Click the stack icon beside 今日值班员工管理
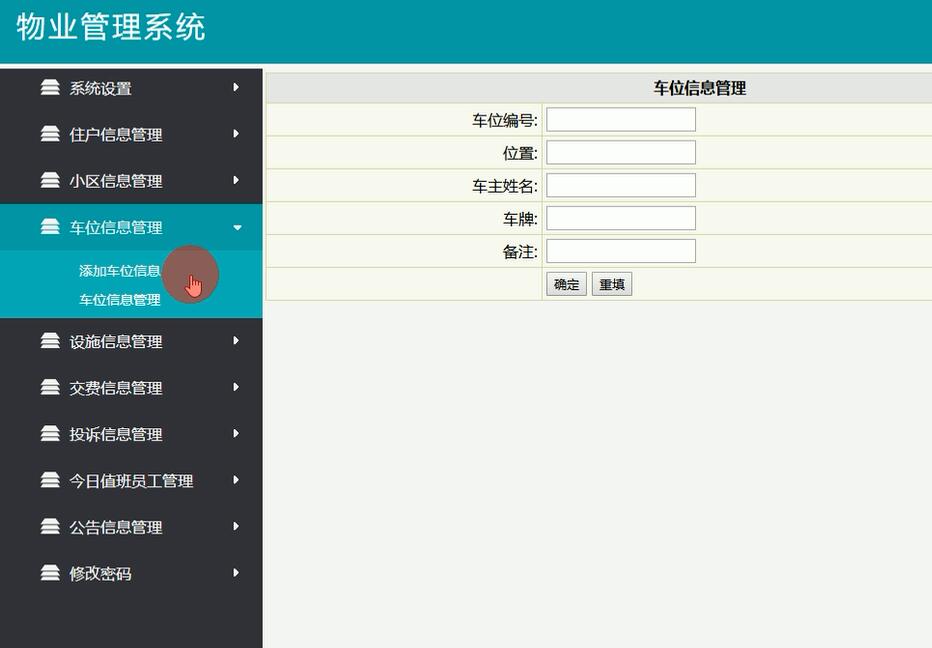This screenshot has height=648, width=932. [x=50, y=480]
